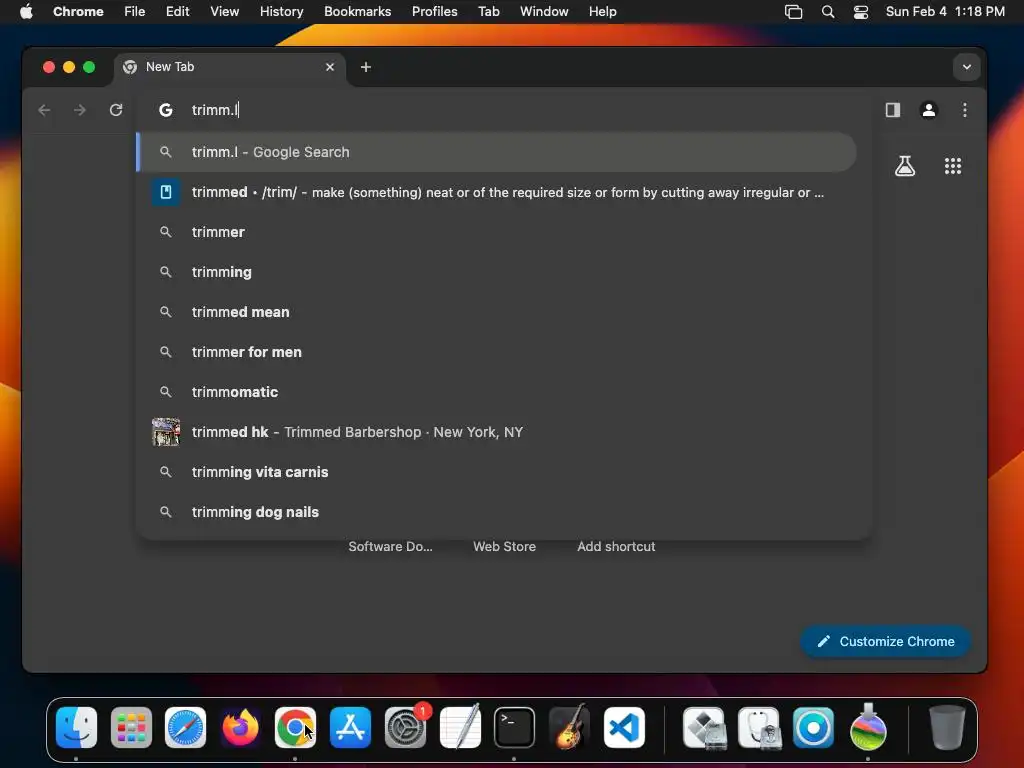Click the Trimmed Barbershop thumbnail image

(x=166, y=432)
